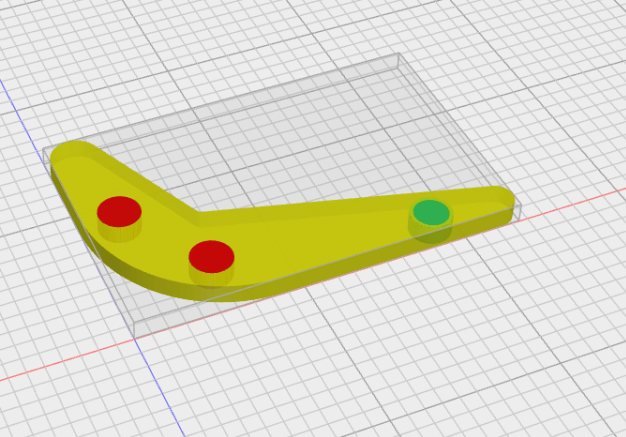
Task: Select the red peg near the bend
Action: coord(211,257)
